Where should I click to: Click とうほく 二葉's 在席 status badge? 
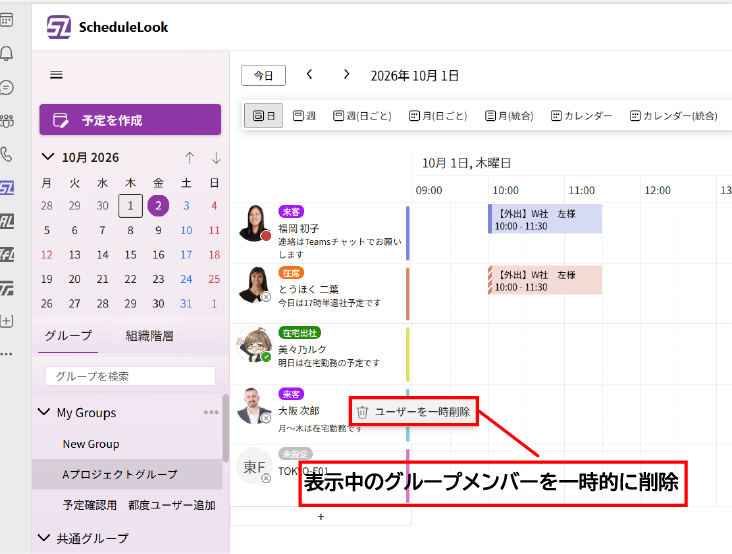coord(291,273)
